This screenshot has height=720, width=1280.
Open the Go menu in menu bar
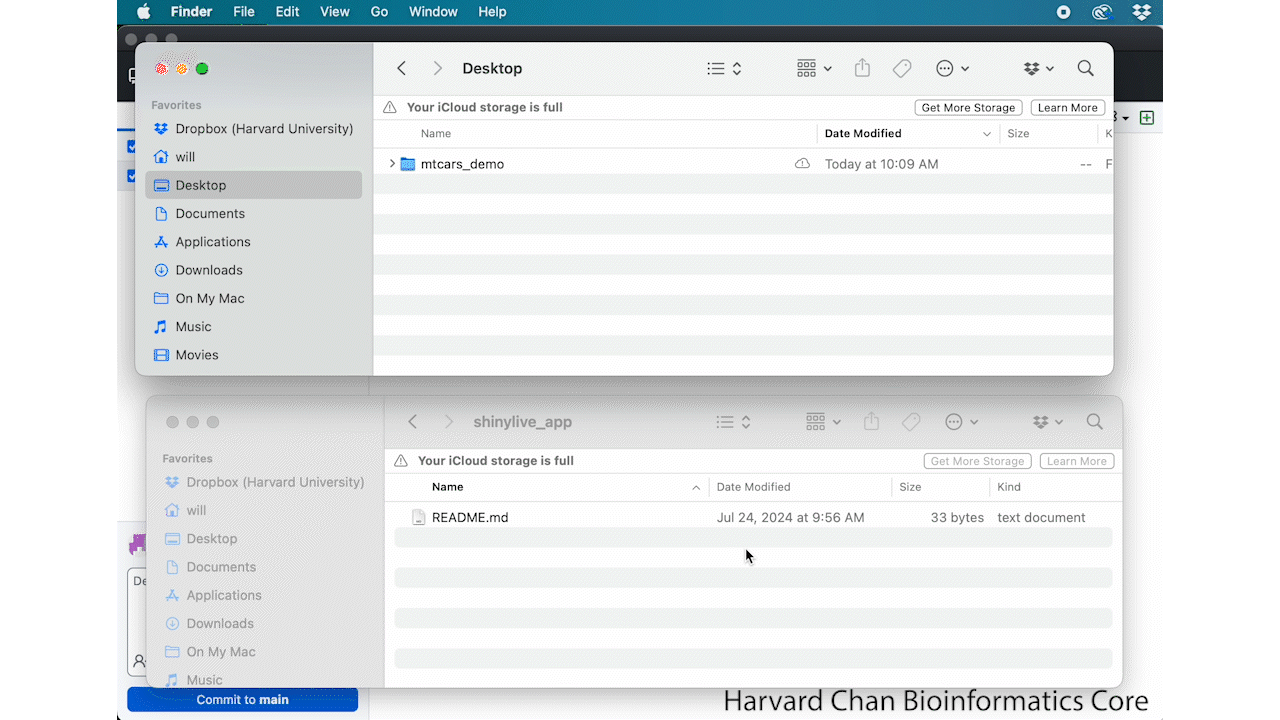(379, 12)
